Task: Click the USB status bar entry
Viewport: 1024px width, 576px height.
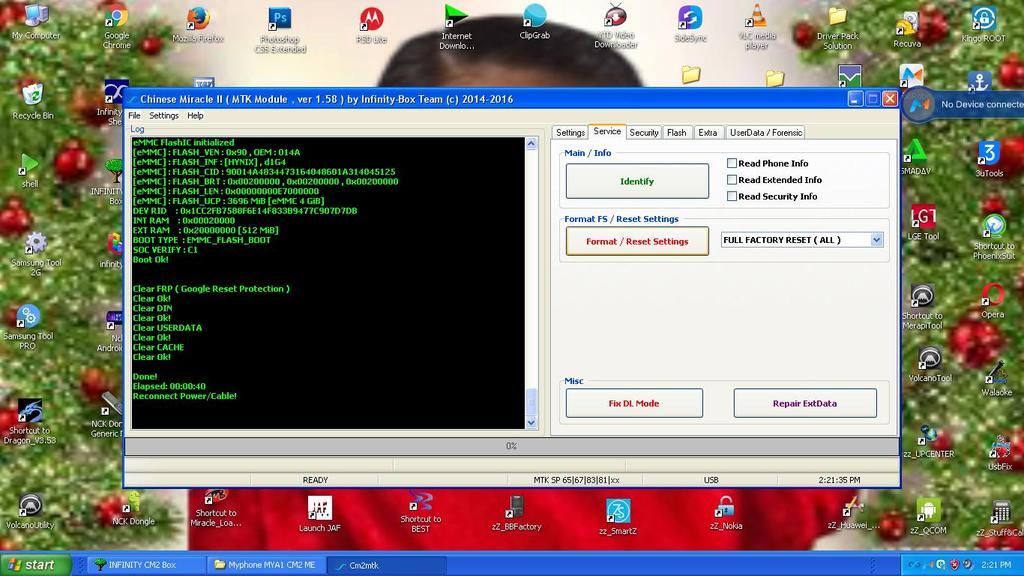Action: point(711,480)
